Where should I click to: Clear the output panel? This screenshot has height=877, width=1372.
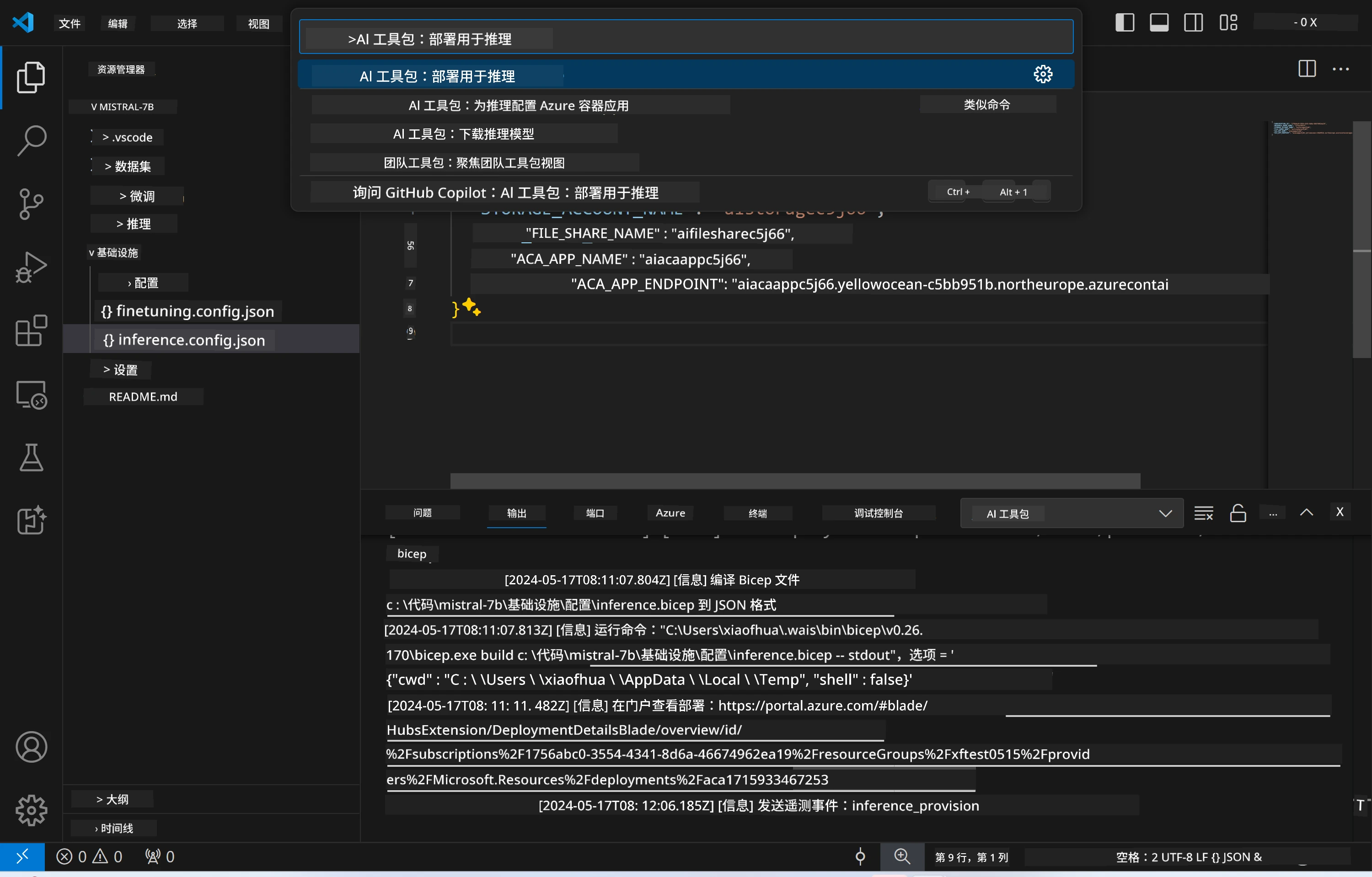tap(1203, 513)
